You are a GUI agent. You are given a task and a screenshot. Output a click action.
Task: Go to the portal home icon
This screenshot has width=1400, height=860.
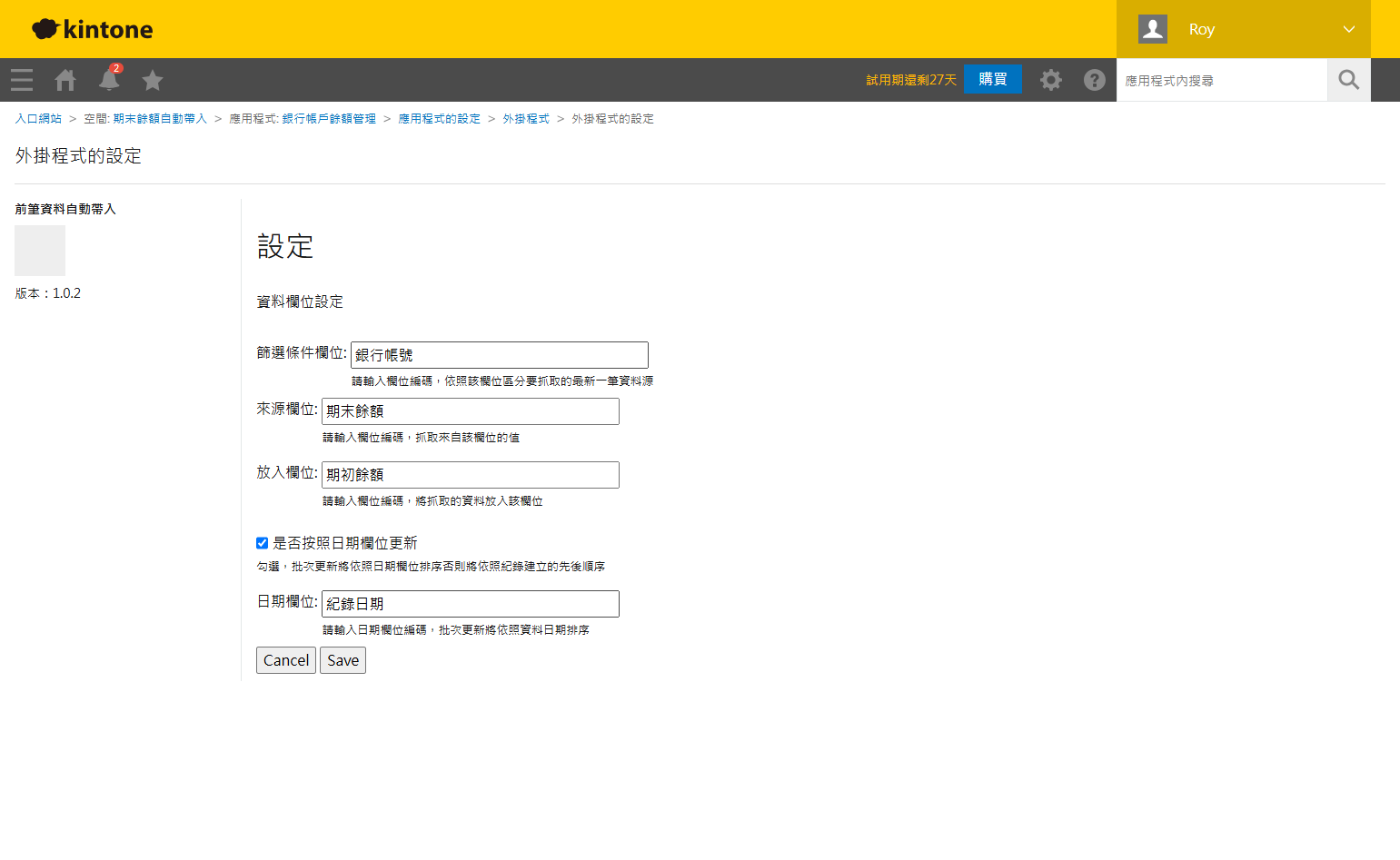pyautogui.click(x=65, y=80)
